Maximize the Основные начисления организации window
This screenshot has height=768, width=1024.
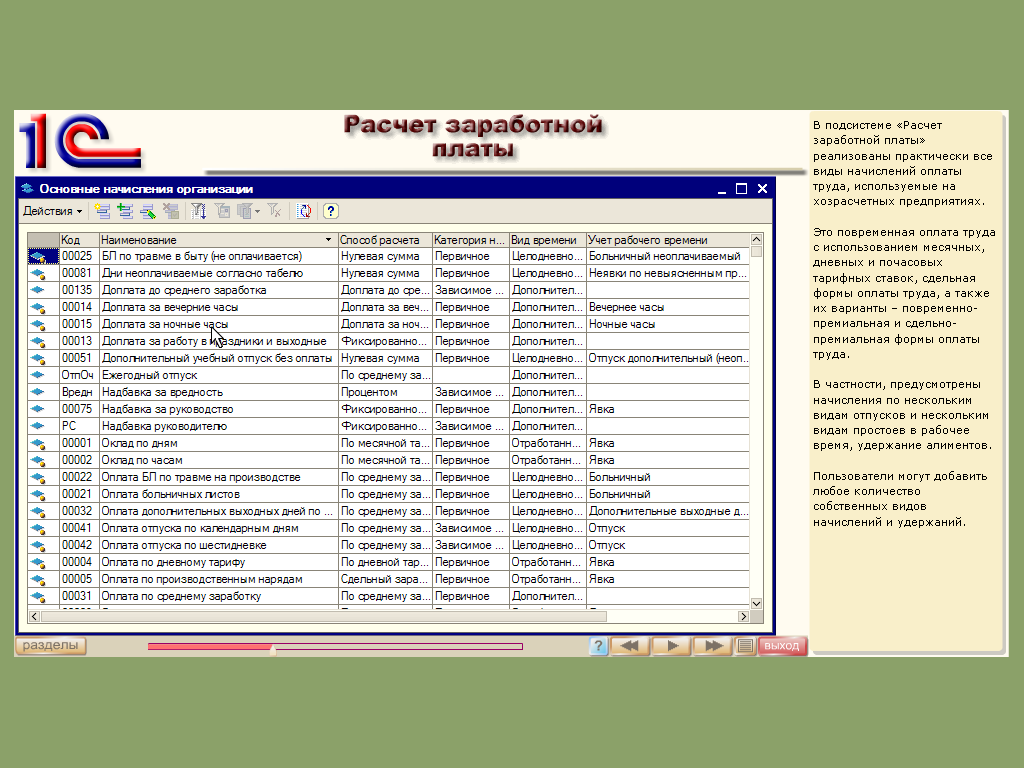[741, 189]
